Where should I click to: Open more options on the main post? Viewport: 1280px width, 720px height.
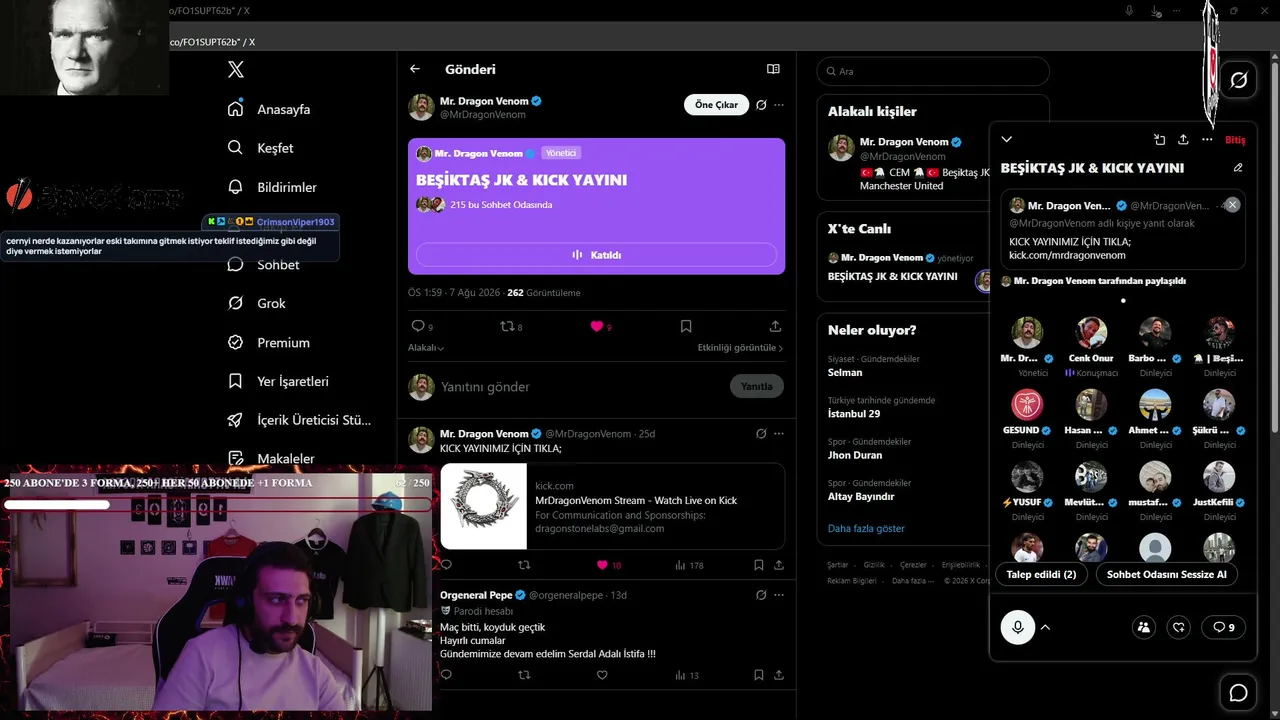779,105
